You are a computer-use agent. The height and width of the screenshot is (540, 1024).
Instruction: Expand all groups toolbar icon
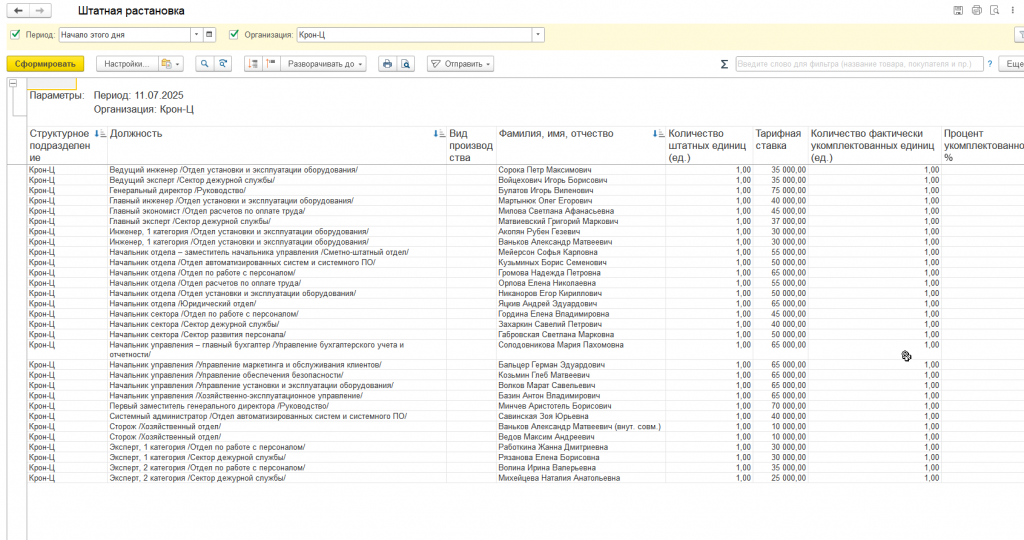271,64
